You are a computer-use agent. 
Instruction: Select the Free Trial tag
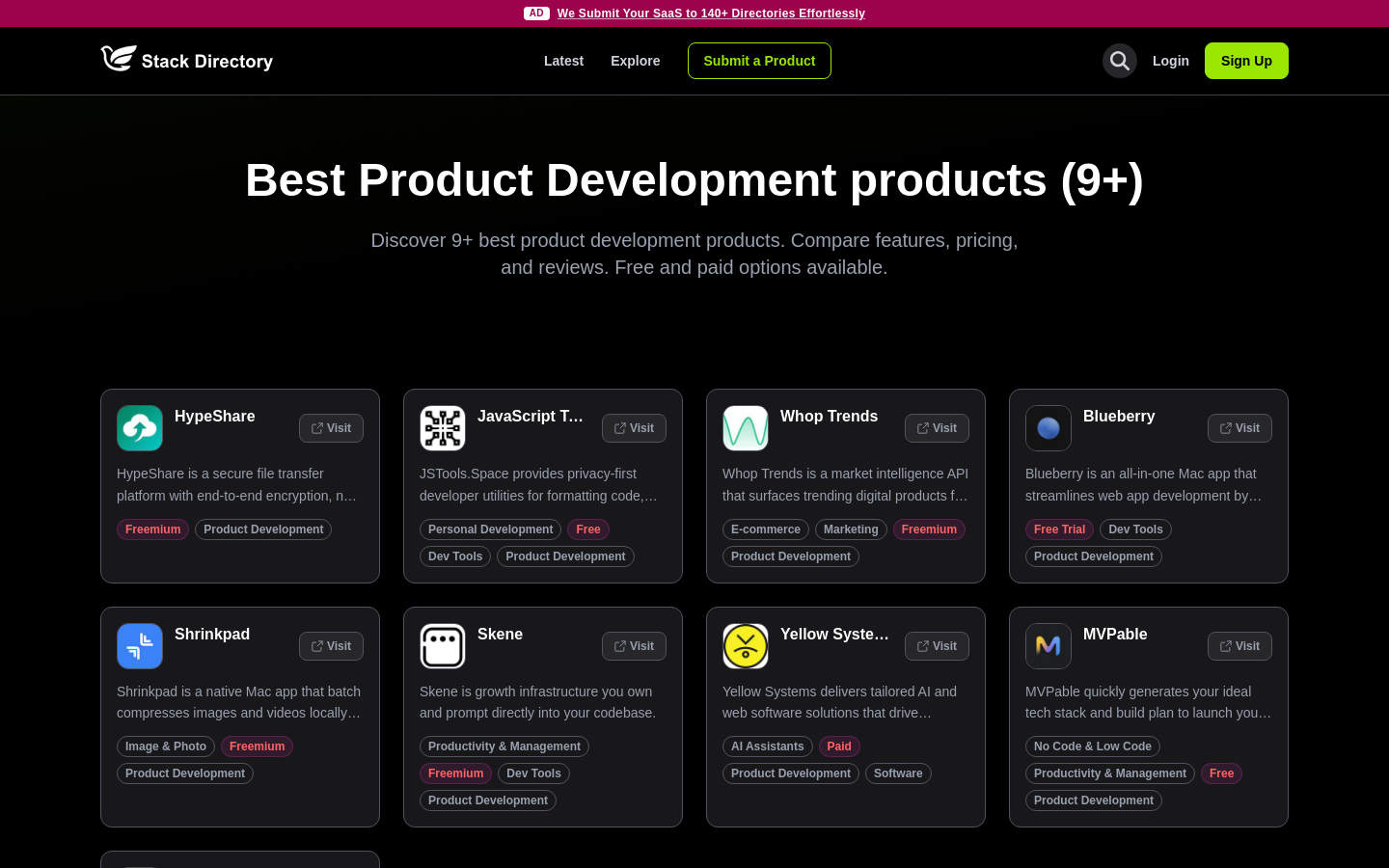click(1059, 529)
